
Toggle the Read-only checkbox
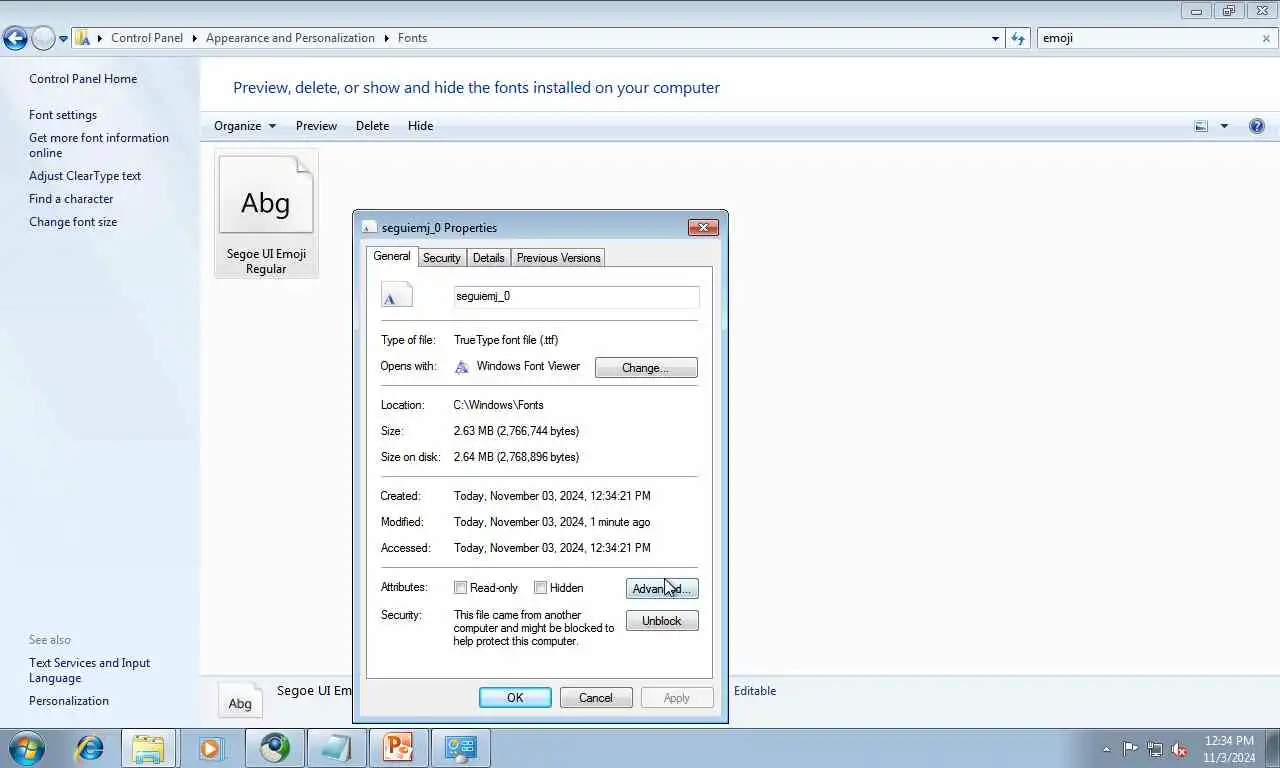(x=460, y=588)
